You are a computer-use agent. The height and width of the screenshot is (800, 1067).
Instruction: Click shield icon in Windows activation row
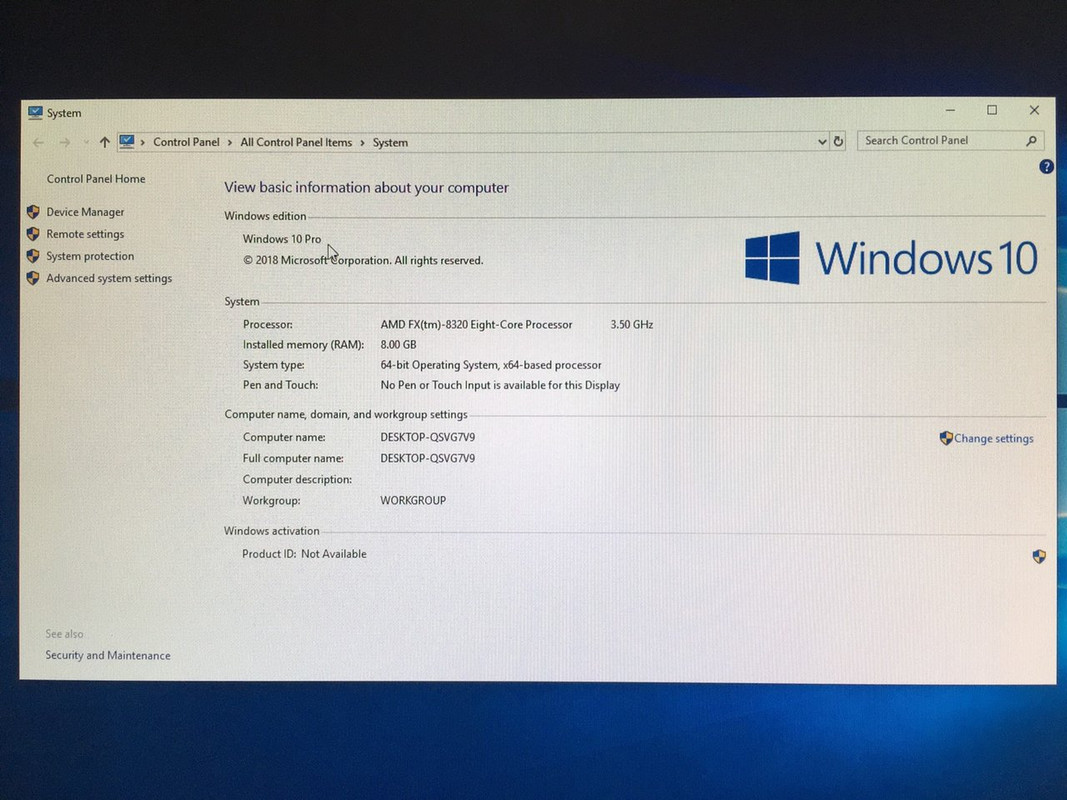1039,556
